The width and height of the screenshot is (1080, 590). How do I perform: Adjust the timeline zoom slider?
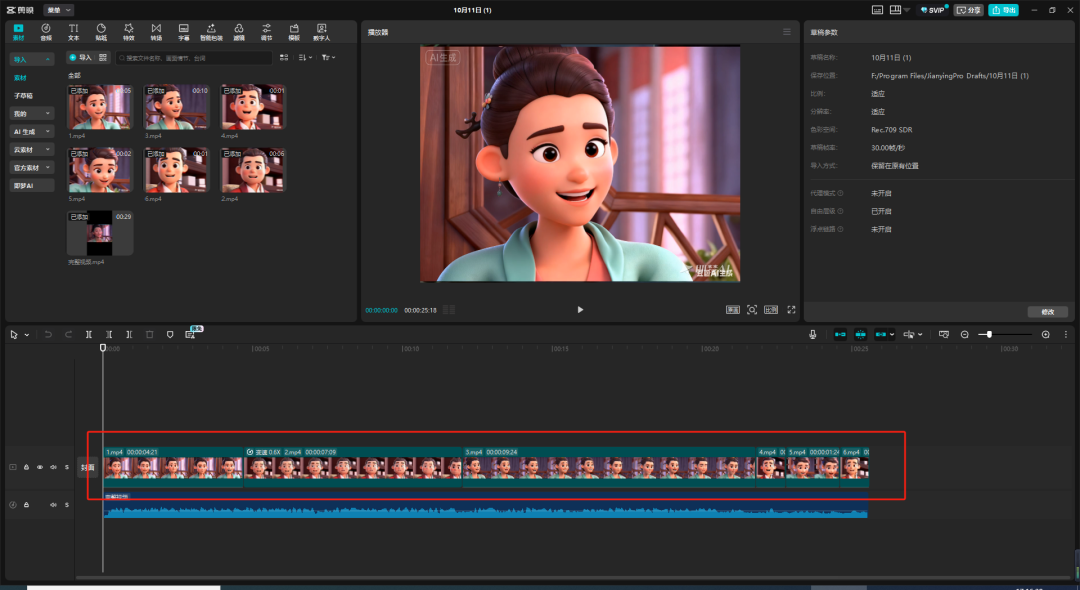(x=989, y=334)
